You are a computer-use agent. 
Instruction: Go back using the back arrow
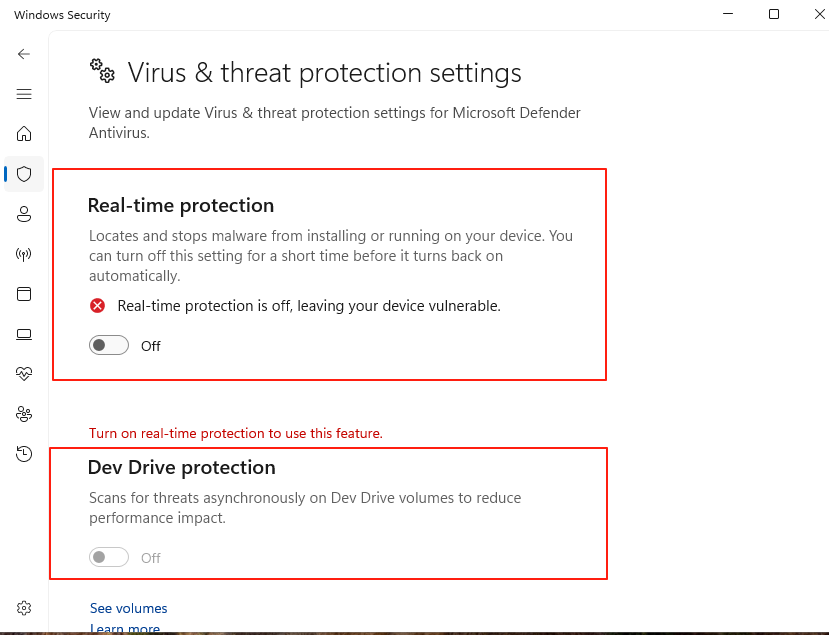pyautogui.click(x=24, y=54)
